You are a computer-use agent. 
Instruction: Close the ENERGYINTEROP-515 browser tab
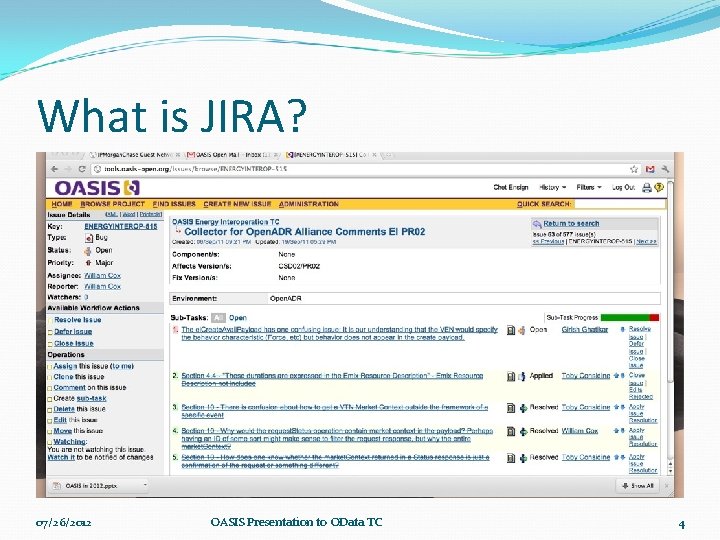click(x=375, y=155)
